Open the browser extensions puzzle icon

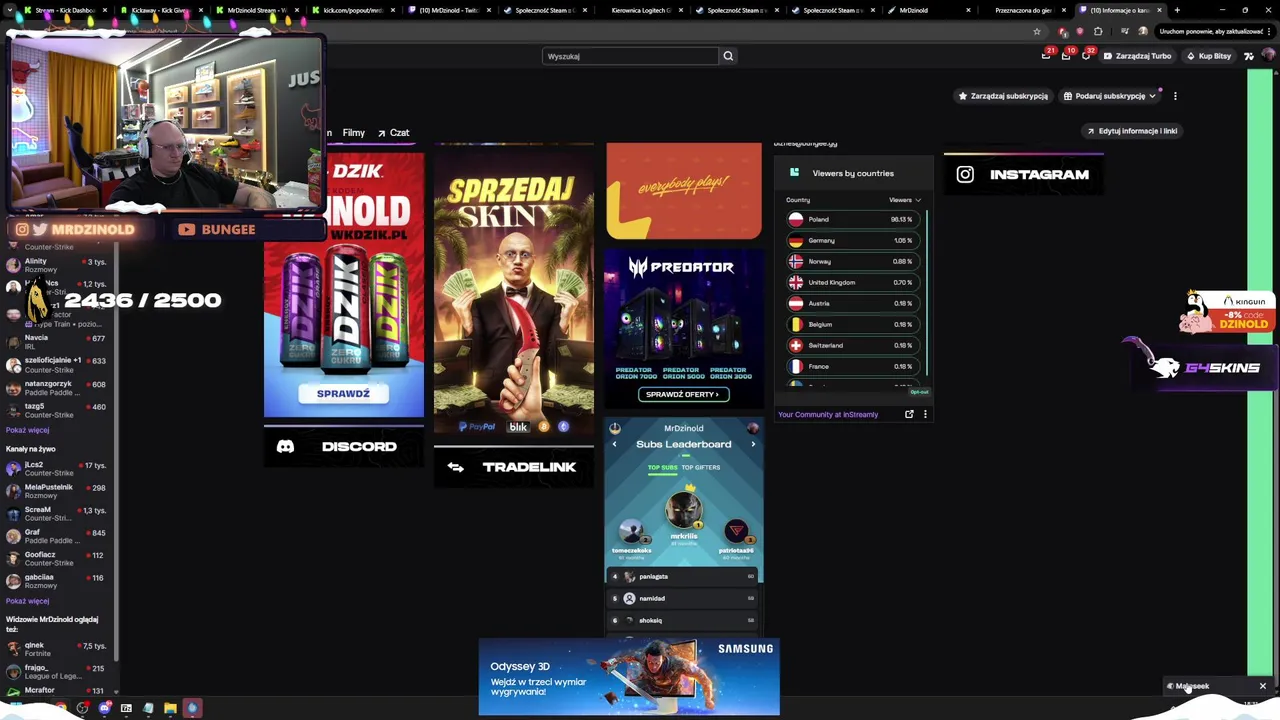[1097, 31]
